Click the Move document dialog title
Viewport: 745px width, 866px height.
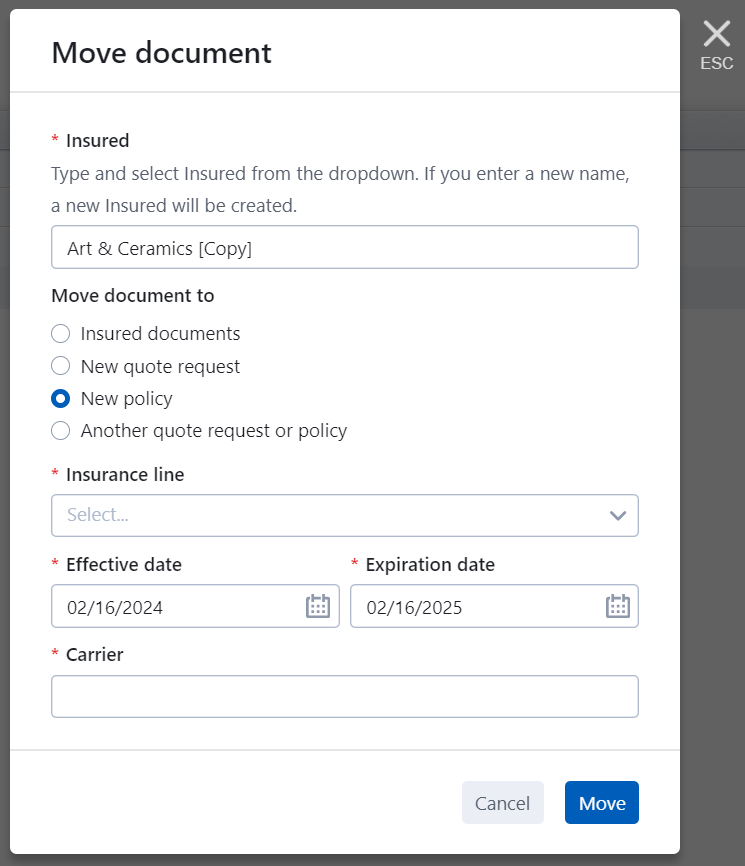(x=161, y=52)
